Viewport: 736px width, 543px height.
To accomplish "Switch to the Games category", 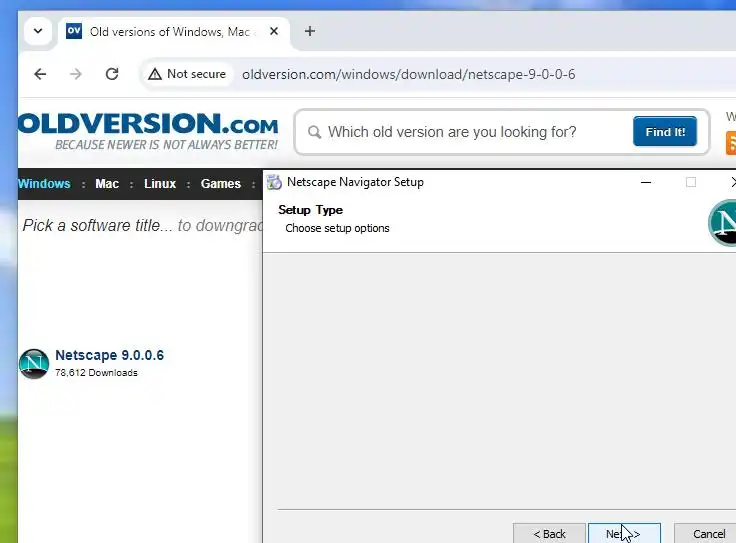I will [x=221, y=184].
